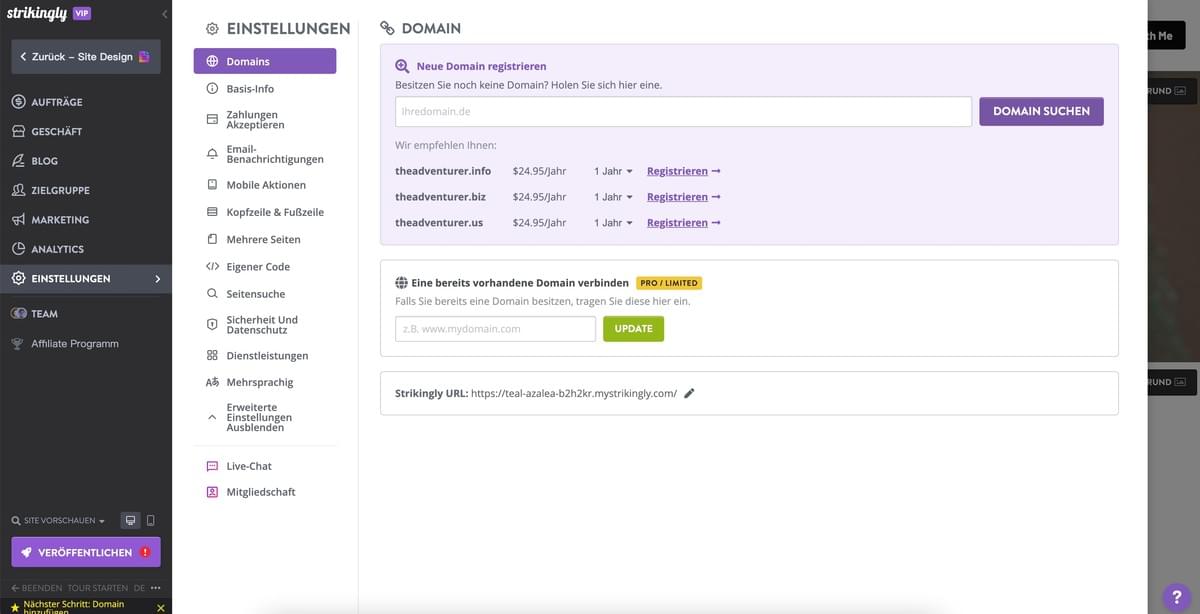Switch to mobile preview icon
The image size is (1200, 614).
click(x=151, y=521)
